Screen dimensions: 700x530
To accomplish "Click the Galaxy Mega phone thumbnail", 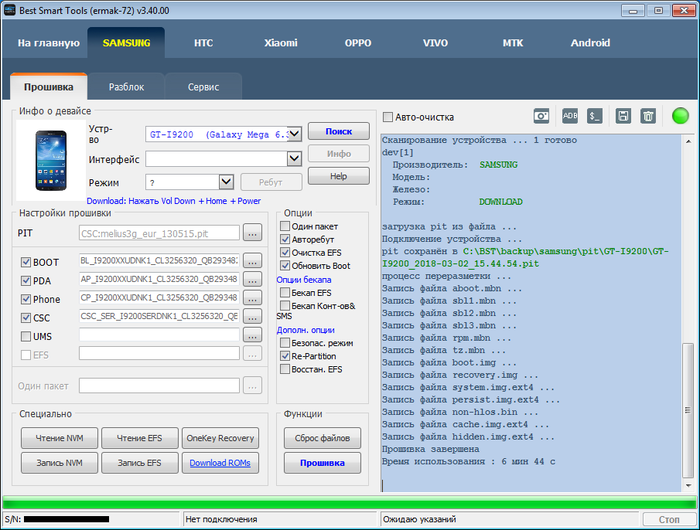I will 51,160.
